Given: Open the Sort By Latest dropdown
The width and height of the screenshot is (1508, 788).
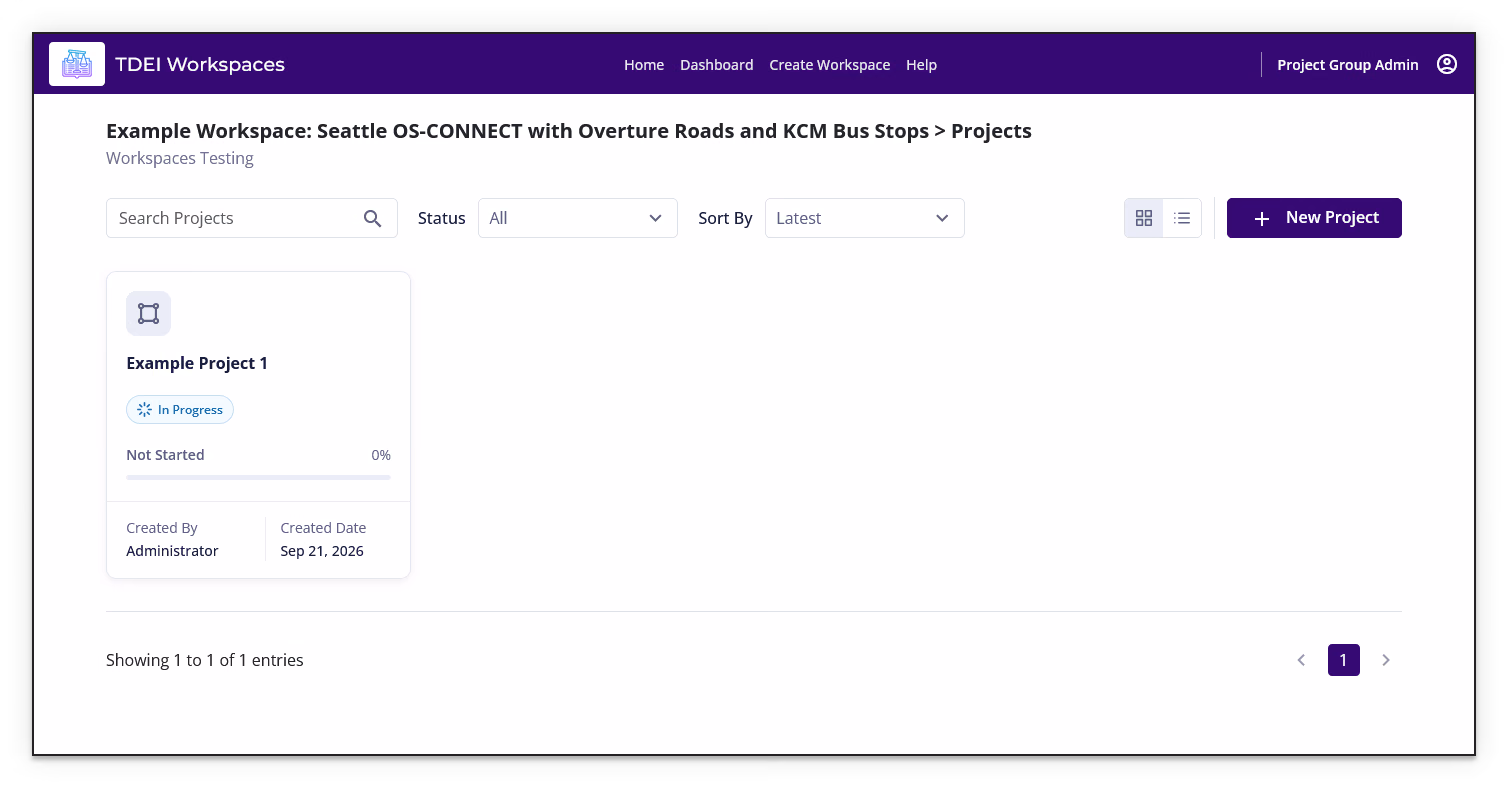Looking at the screenshot, I should [865, 218].
